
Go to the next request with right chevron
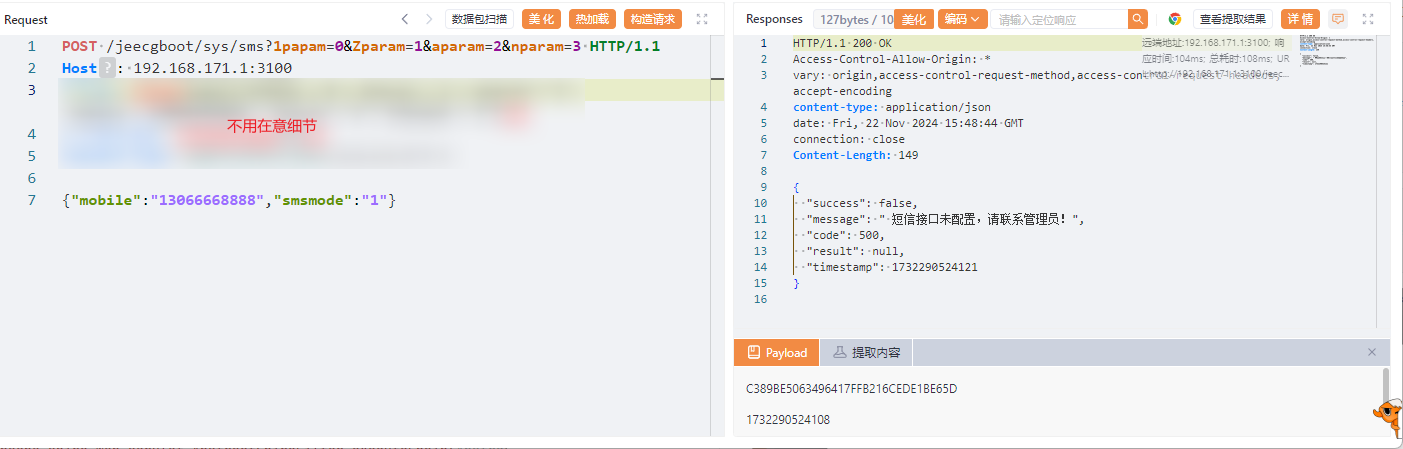[x=429, y=19]
